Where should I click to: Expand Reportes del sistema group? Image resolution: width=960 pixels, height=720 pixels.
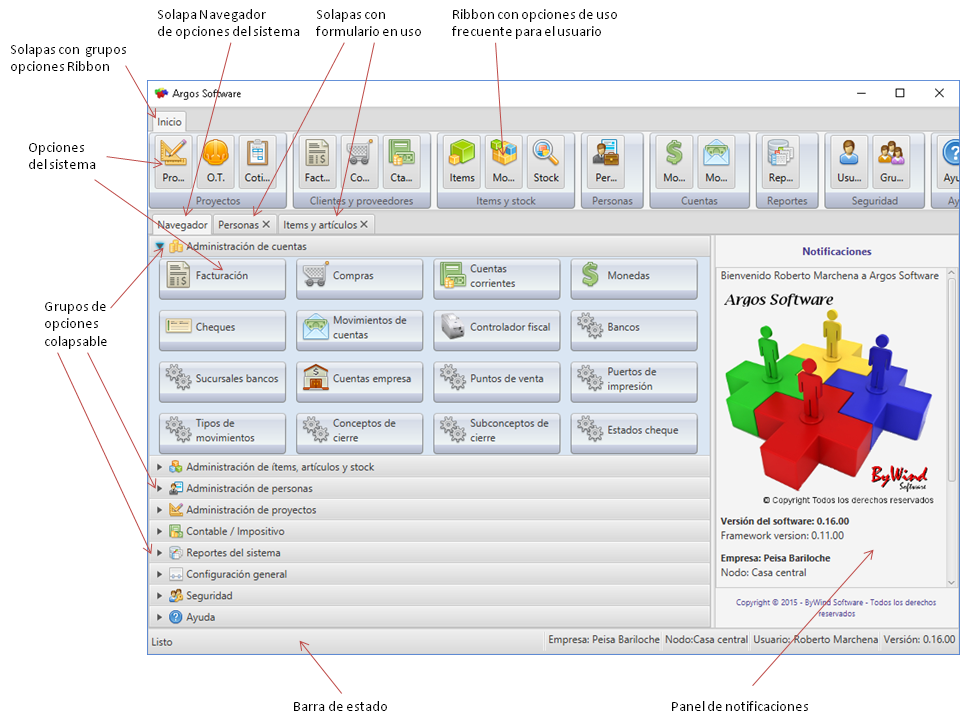click(x=159, y=553)
